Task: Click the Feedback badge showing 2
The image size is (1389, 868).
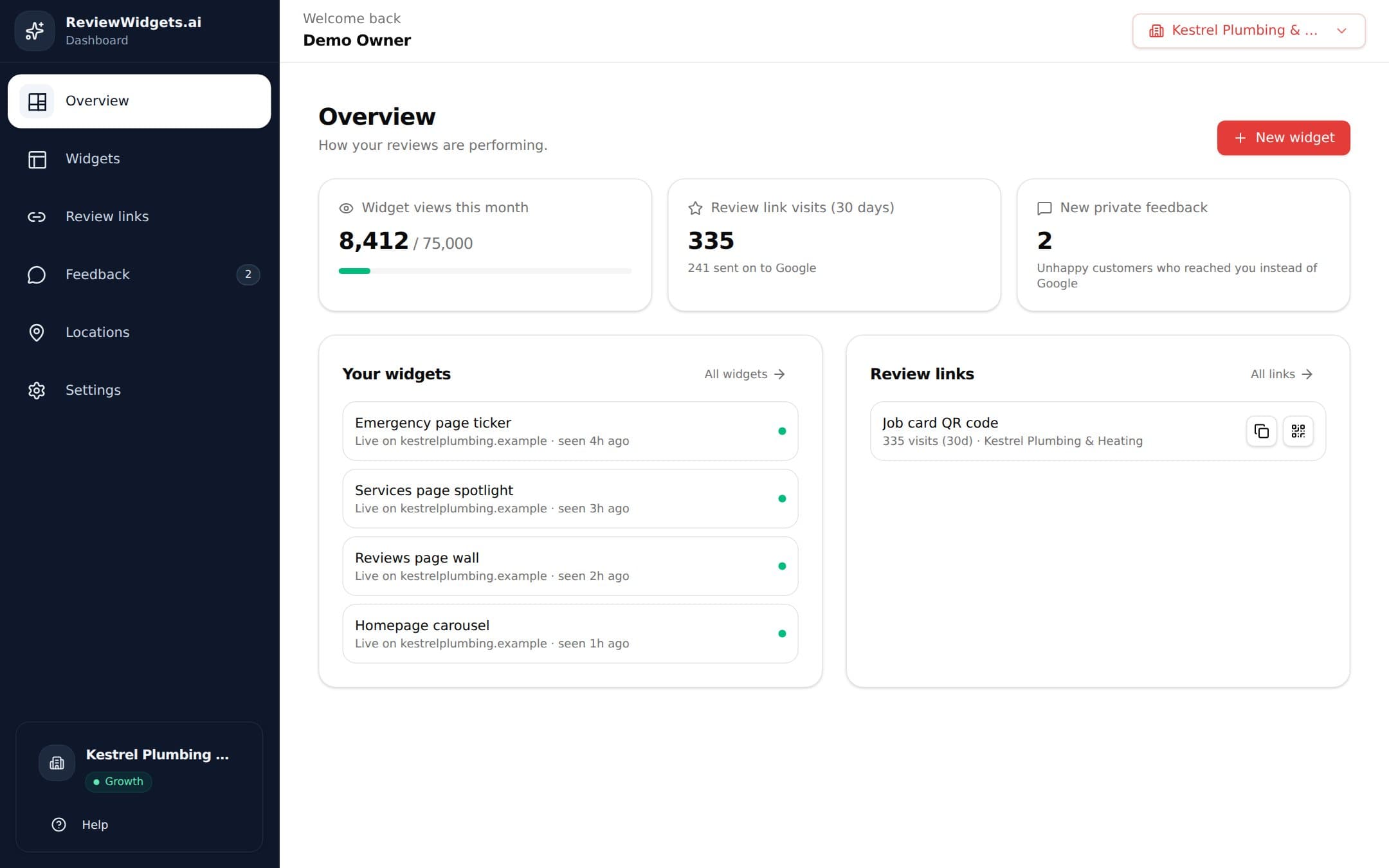Action: pyautogui.click(x=248, y=275)
